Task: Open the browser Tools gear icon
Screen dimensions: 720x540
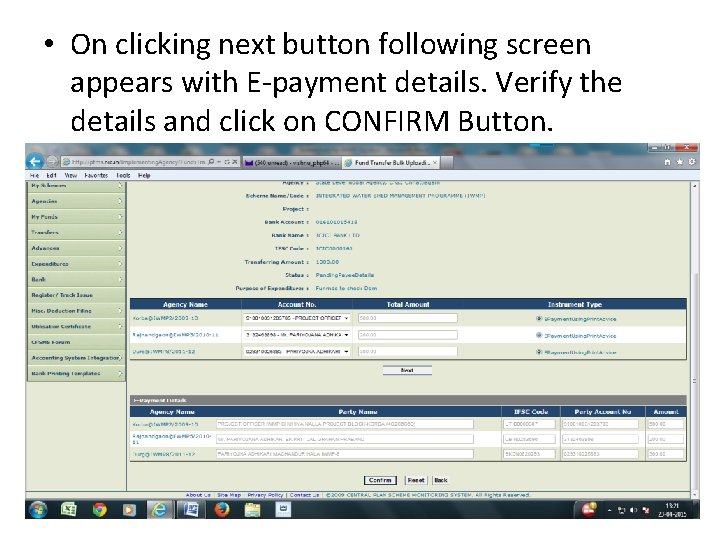Action: (692, 162)
